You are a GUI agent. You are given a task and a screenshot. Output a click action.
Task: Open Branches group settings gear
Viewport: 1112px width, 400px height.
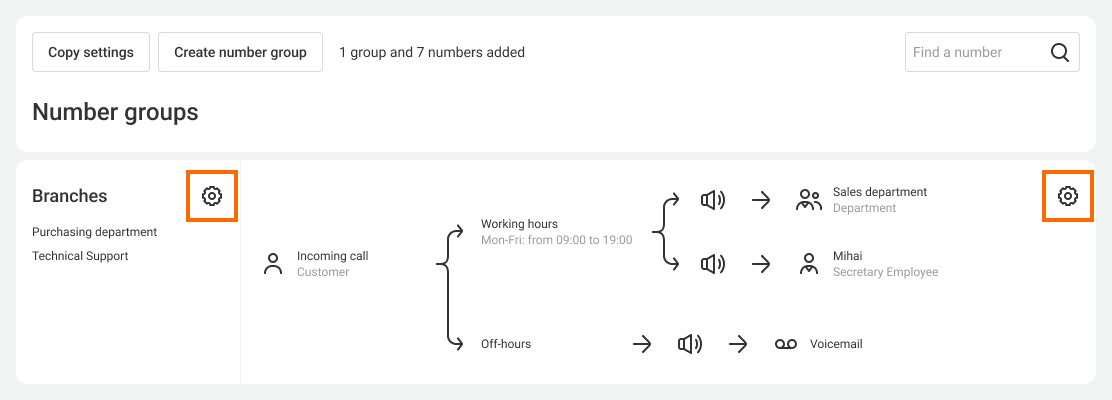212,196
